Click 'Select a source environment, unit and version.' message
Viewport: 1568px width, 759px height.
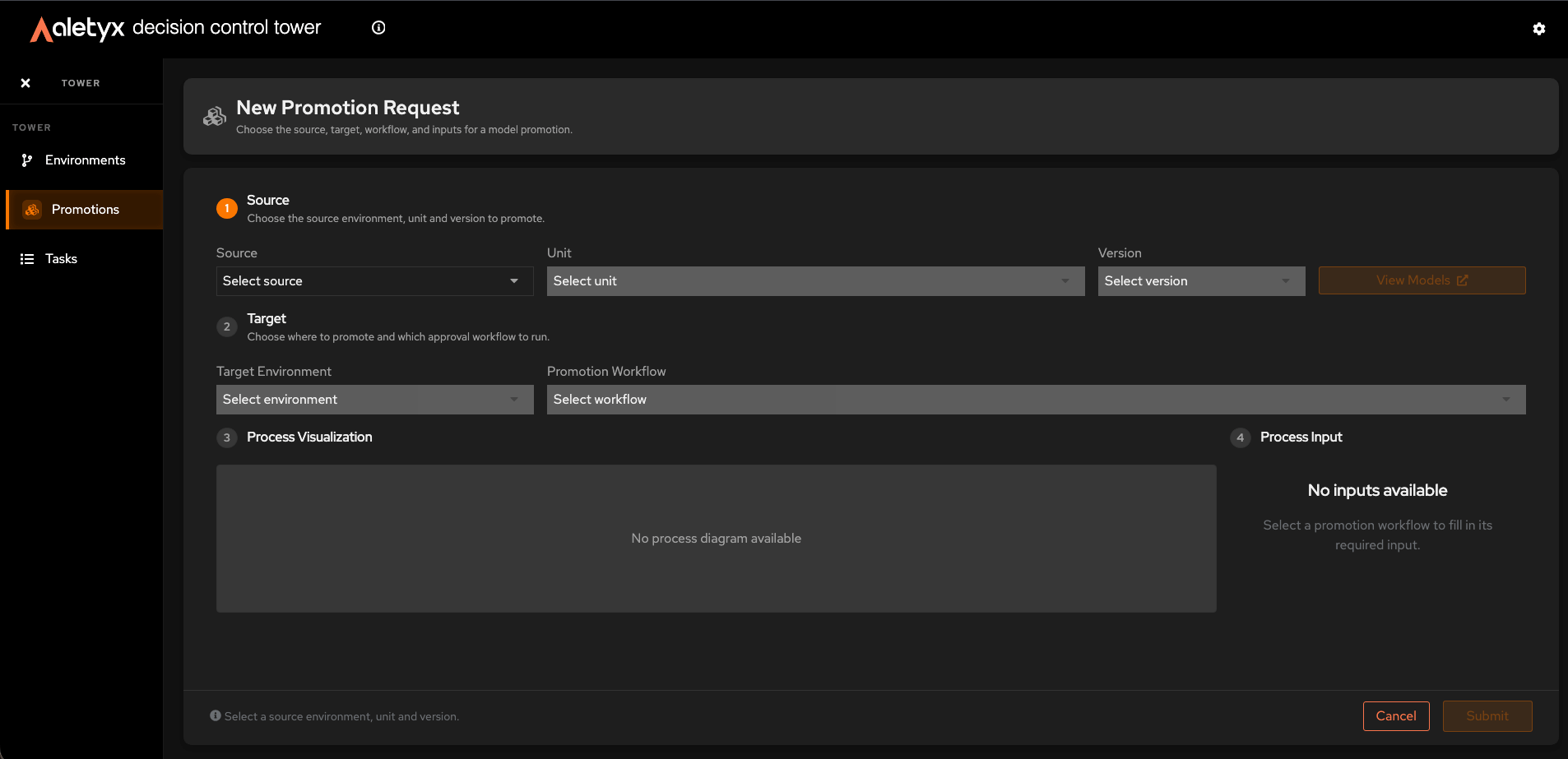click(x=341, y=716)
